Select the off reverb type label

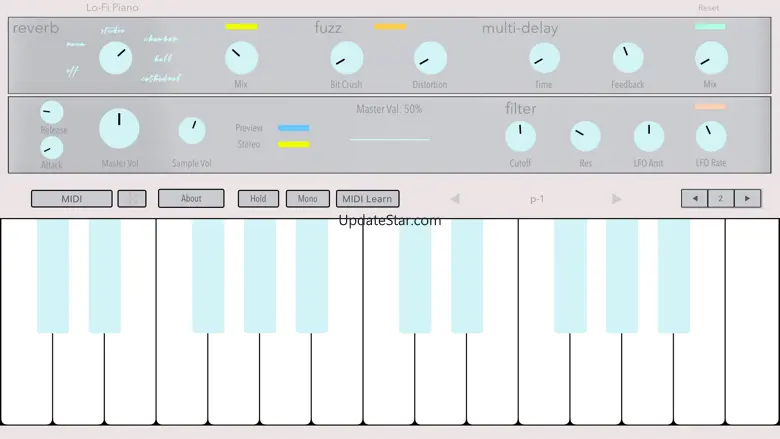(x=73, y=72)
